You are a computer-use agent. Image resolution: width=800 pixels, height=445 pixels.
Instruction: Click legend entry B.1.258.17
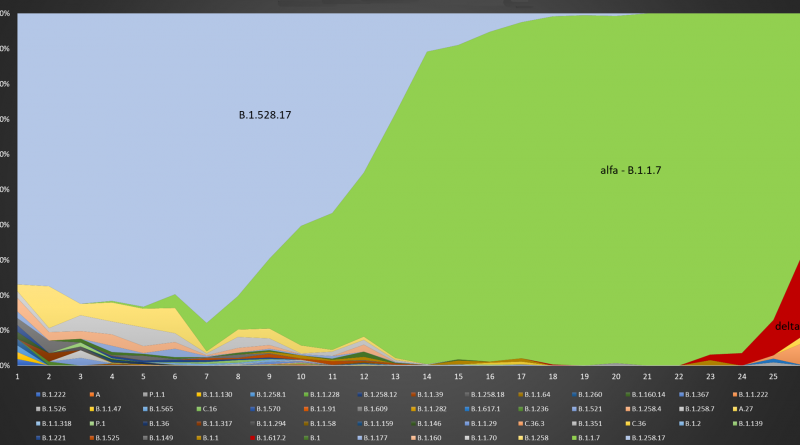click(x=645, y=438)
